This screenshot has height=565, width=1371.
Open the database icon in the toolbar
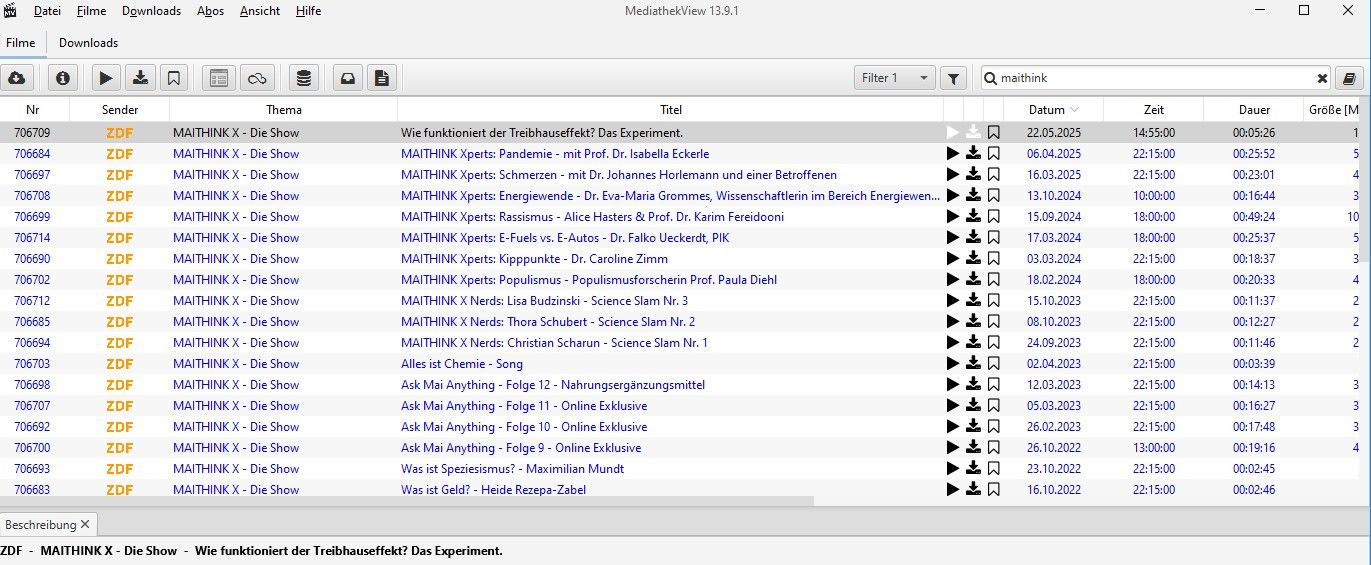tap(304, 78)
